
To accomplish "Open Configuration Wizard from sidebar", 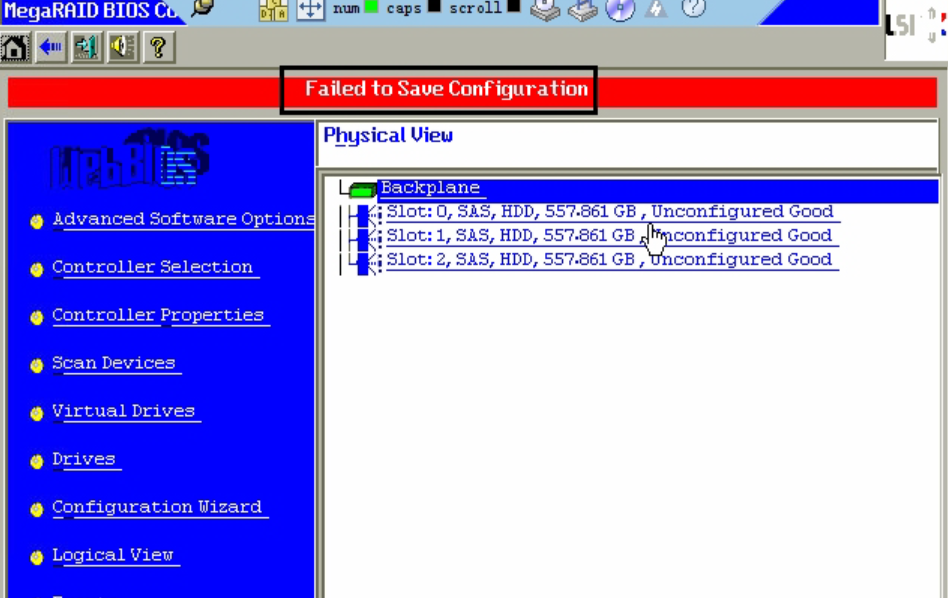I will (x=157, y=507).
